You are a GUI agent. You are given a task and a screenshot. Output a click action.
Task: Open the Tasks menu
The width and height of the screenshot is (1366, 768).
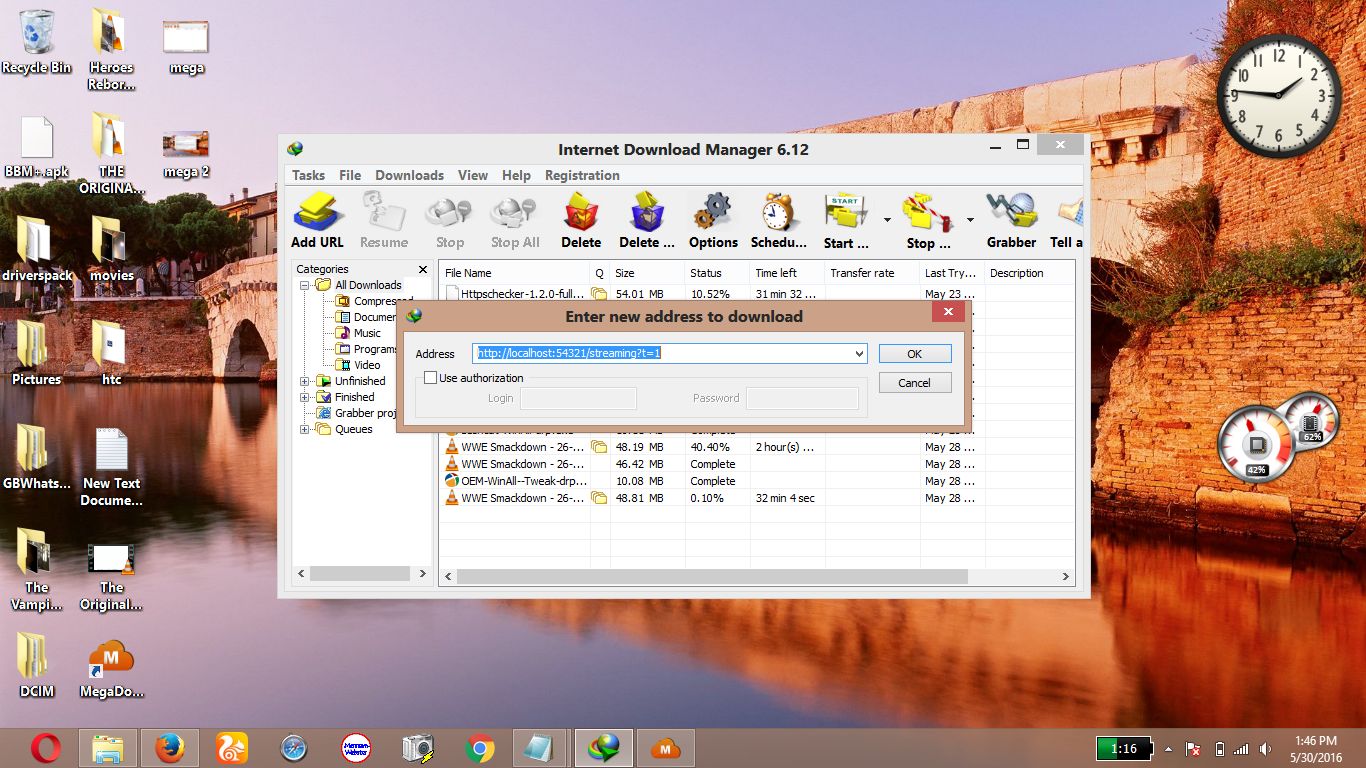point(308,175)
